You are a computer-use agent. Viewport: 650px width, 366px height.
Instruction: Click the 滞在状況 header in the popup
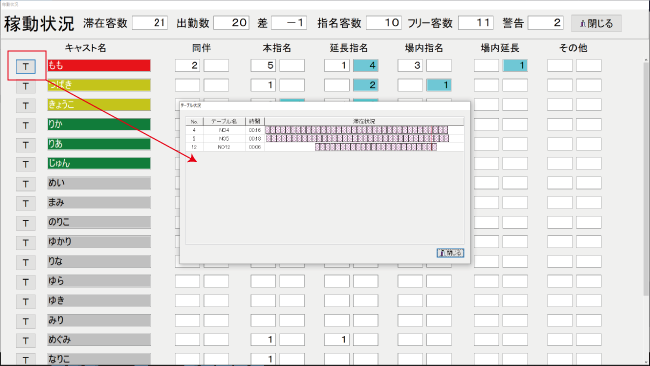(364, 121)
